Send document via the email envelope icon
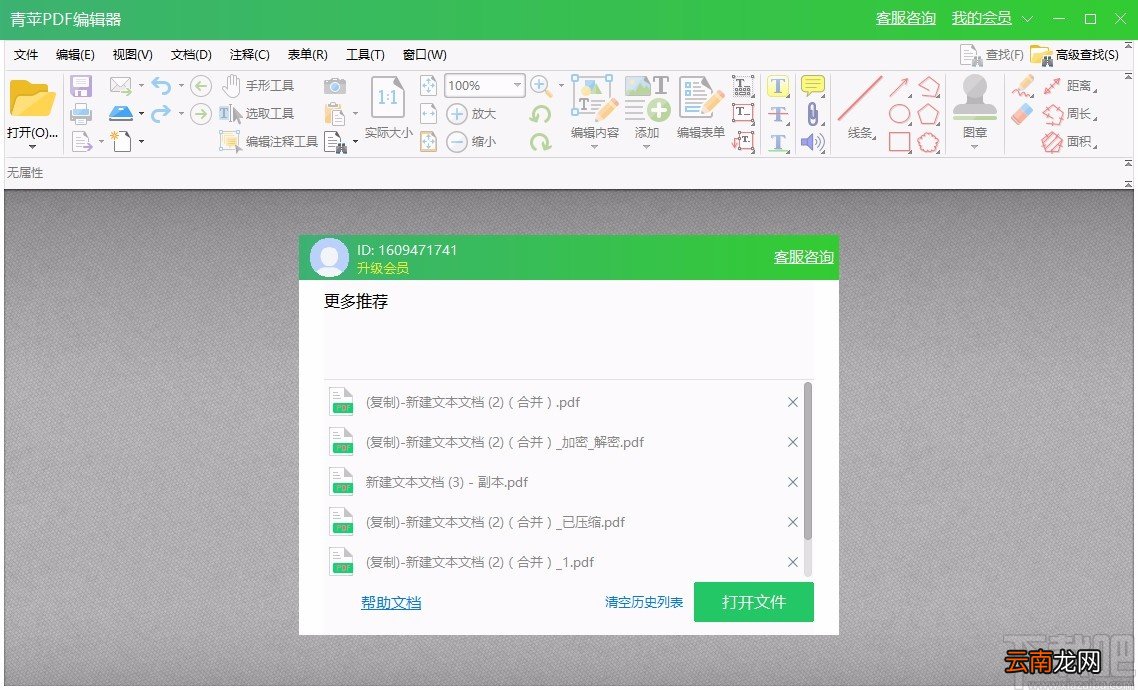This screenshot has height=690, width=1138. point(120,86)
